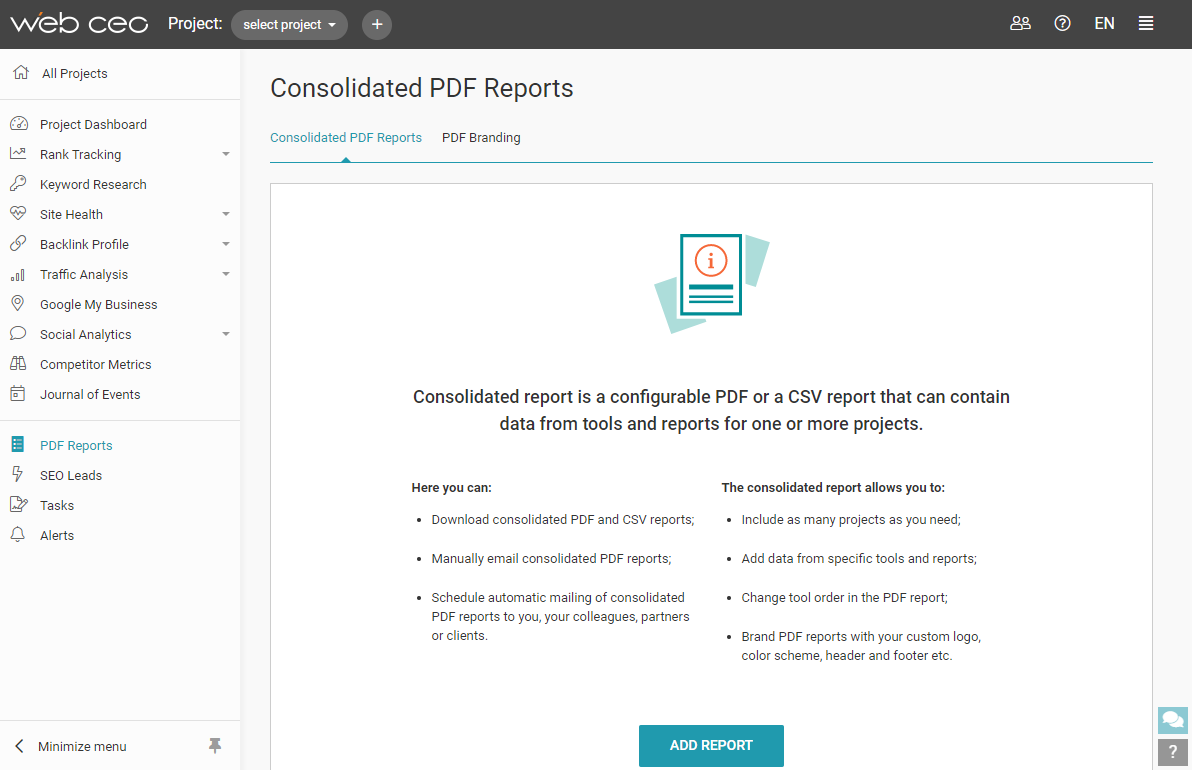This screenshot has width=1192, height=770.
Task: Toggle the sidebar pin icon
Action: coord(215,746)
